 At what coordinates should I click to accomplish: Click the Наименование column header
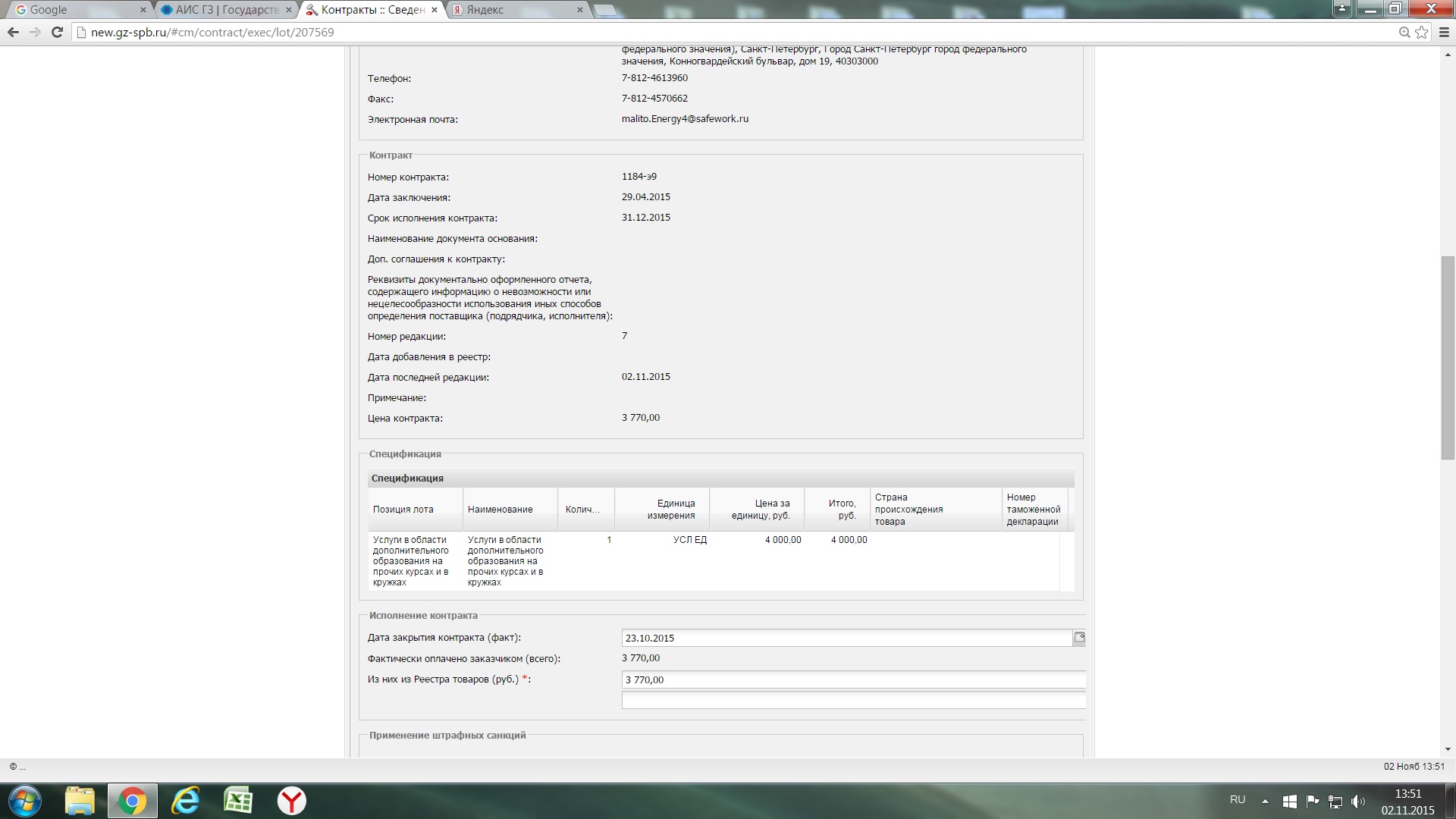[500, 510]
